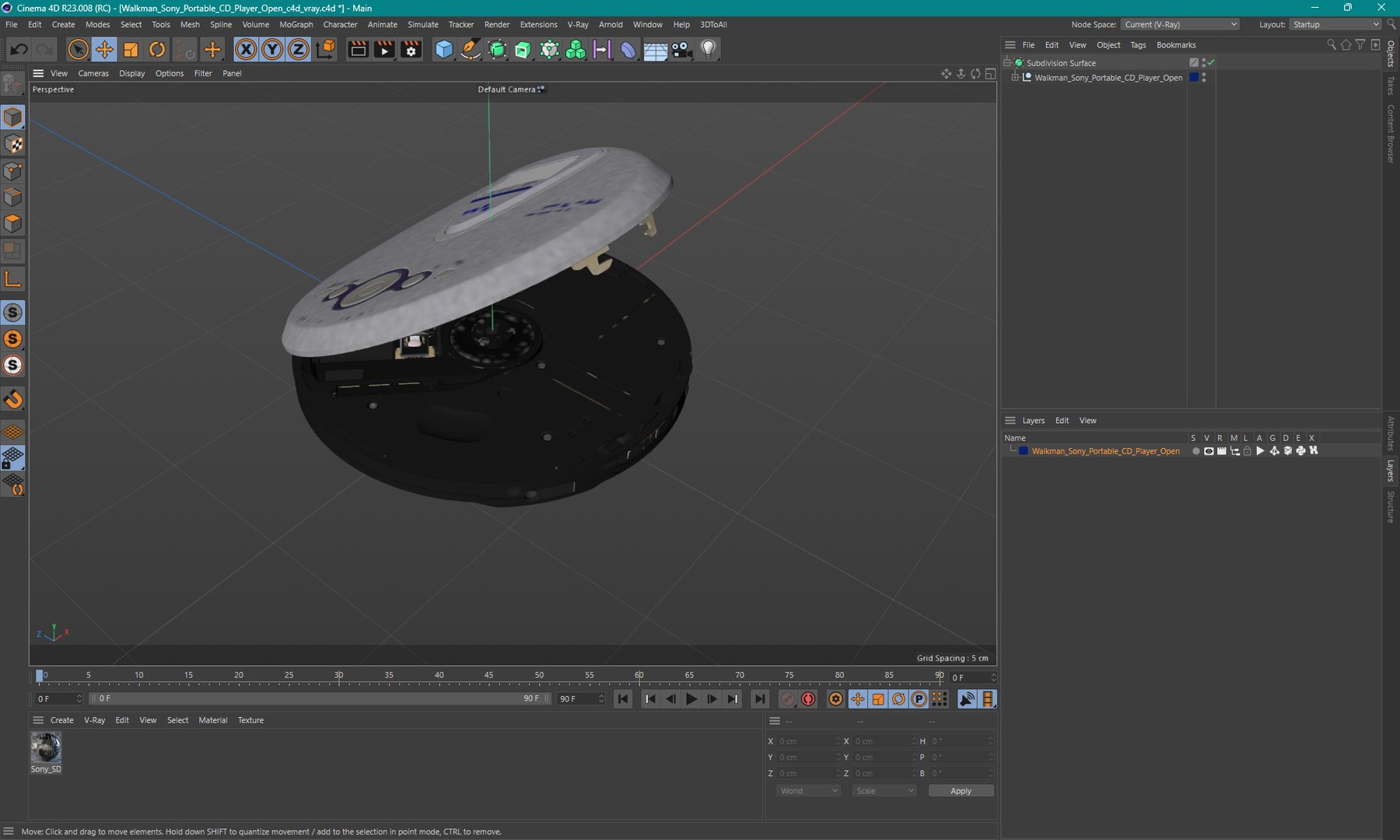Select the Sony_SD material thumbnail
Image resolution: width=1400 pixels, height=840 pixels.
46,748
